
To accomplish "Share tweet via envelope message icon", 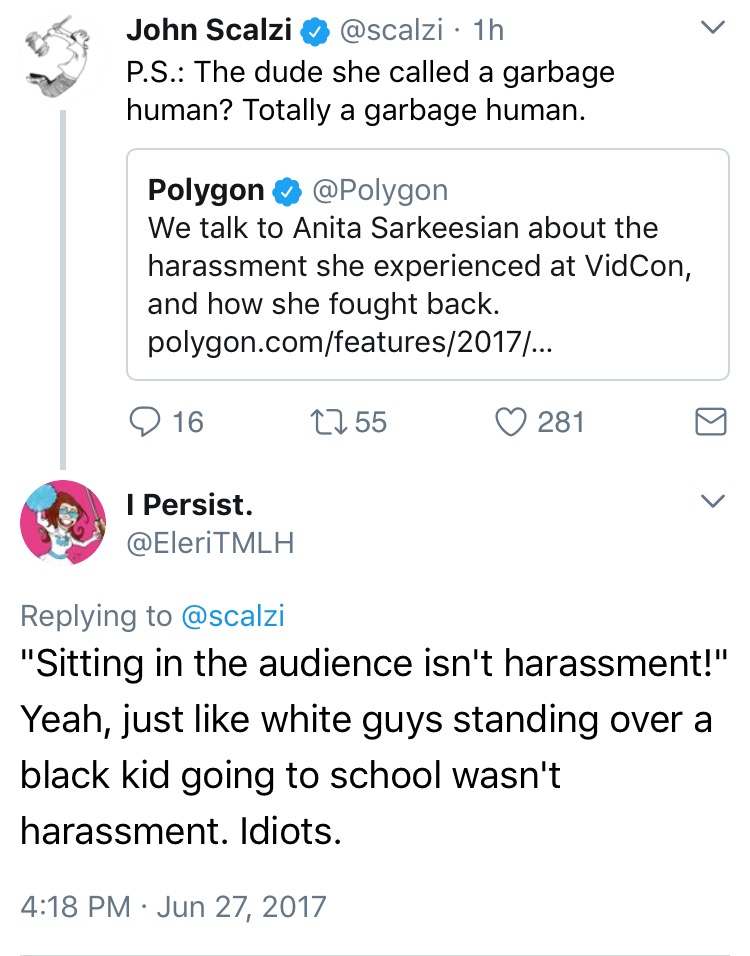I will point(711,422).
